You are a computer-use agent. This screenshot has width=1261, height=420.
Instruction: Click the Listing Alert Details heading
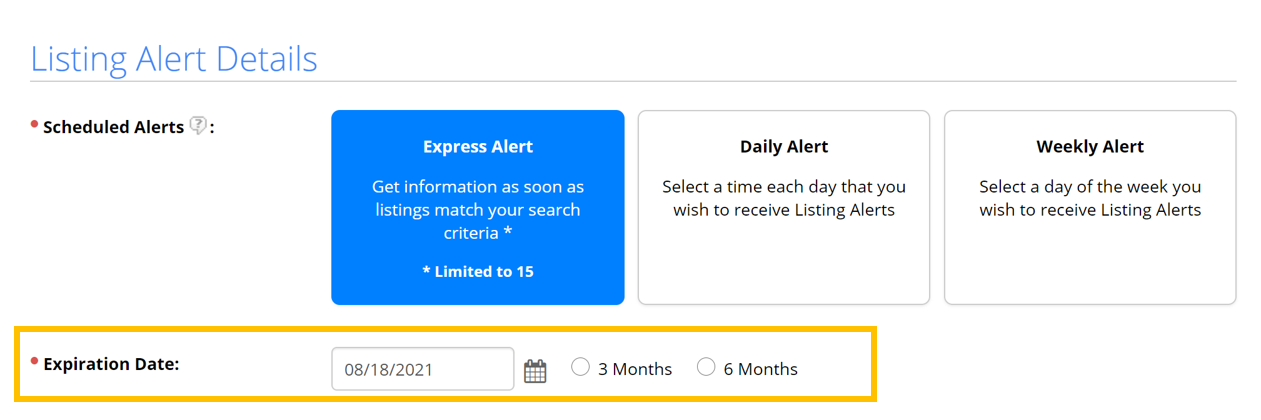coord(174,59)
